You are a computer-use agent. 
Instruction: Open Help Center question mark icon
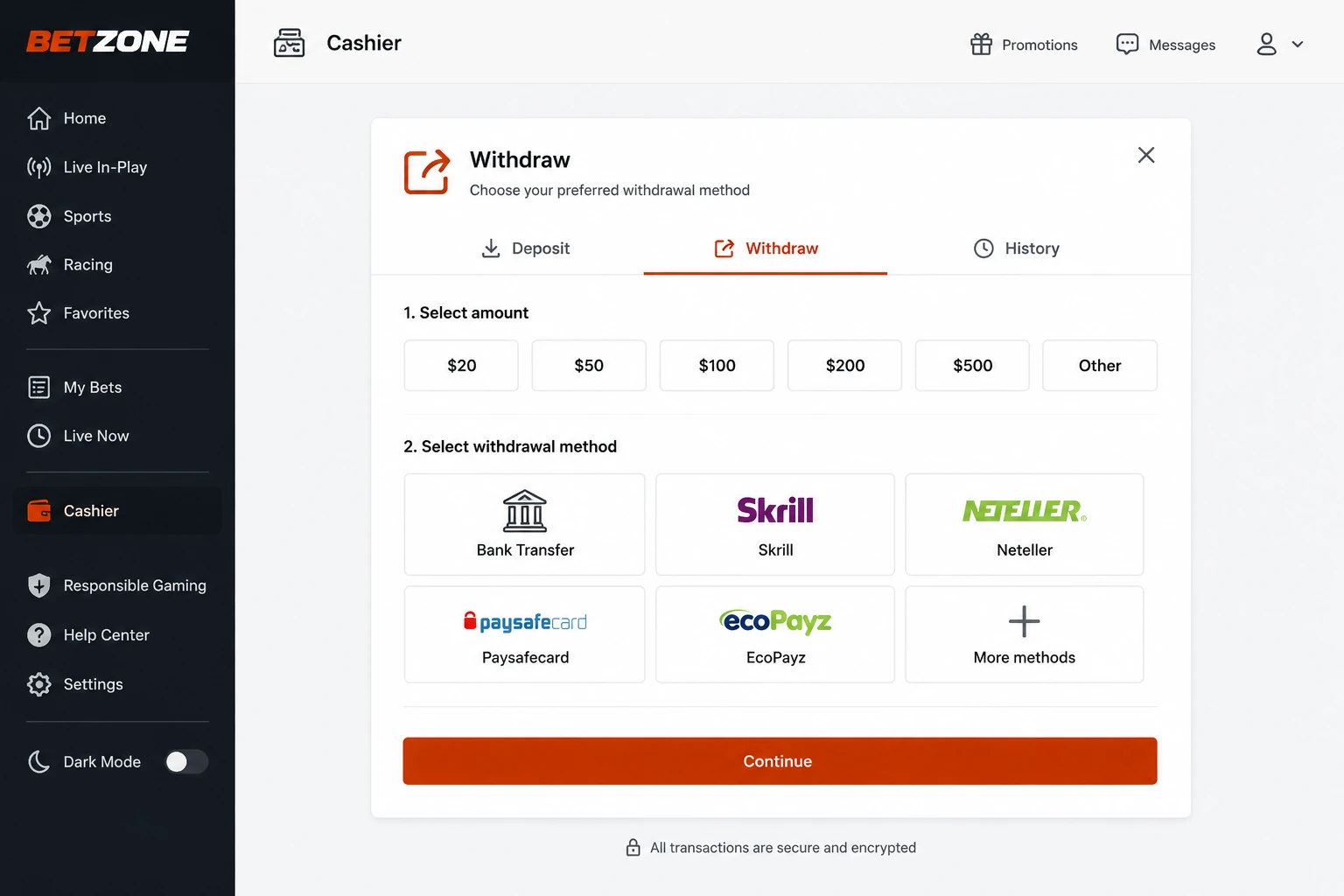pos(38,634)
